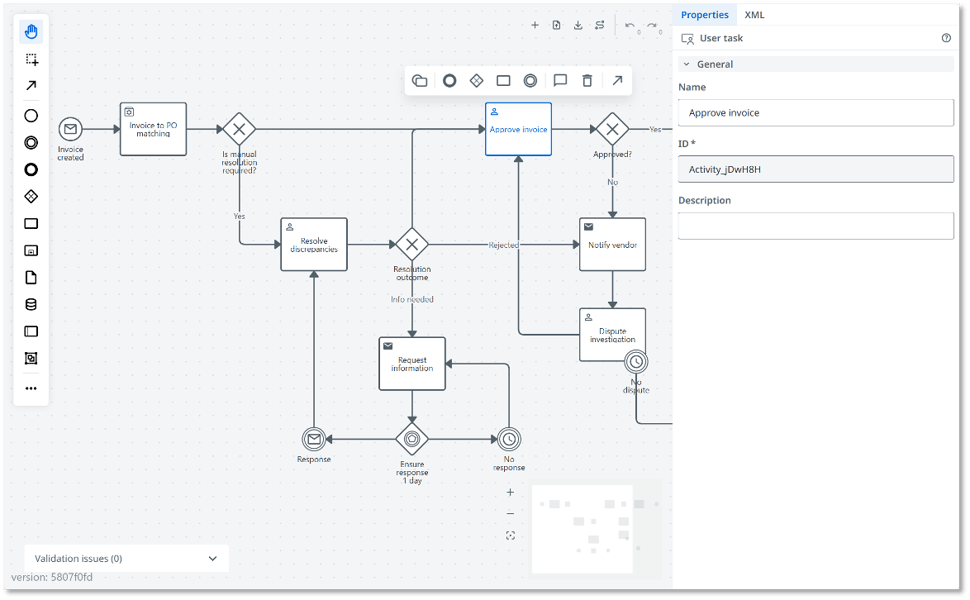Viewport: 970px width, 600px height.
Task: Pick the intermediate event double circle in palette
Action: point(31,143)
